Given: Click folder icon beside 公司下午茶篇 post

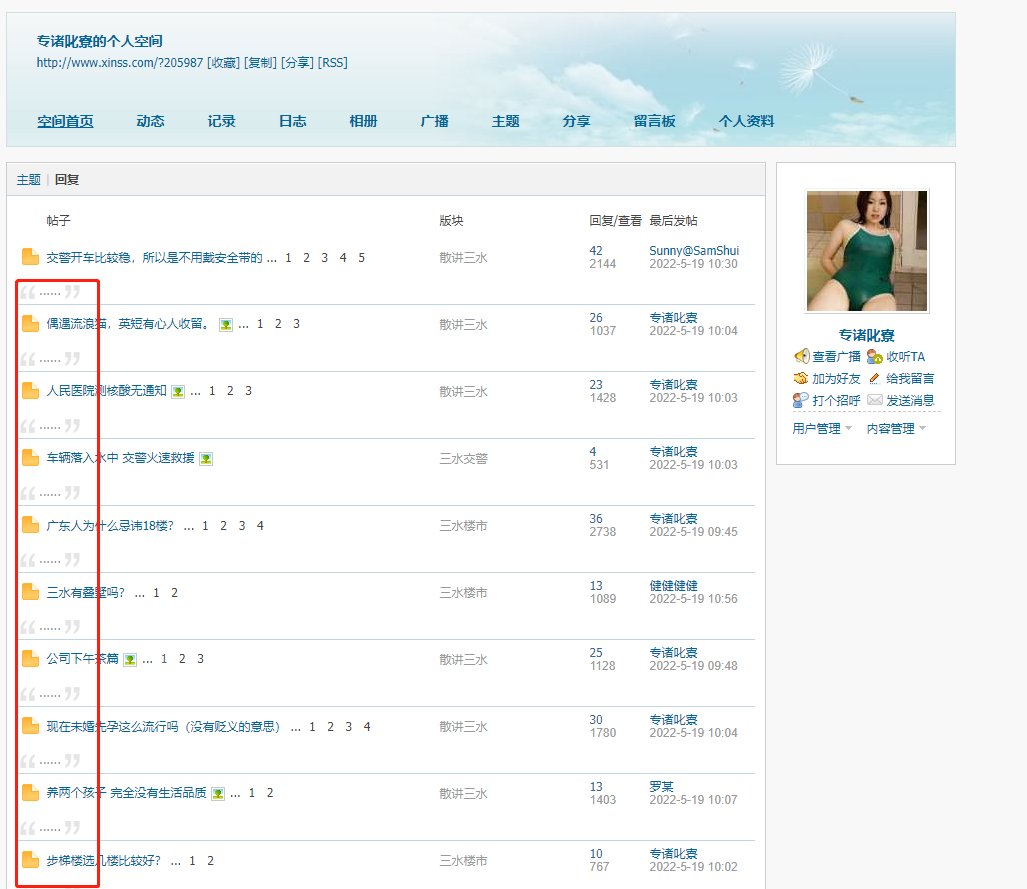Looking at the screenshot, I should [x=30, y=658].
